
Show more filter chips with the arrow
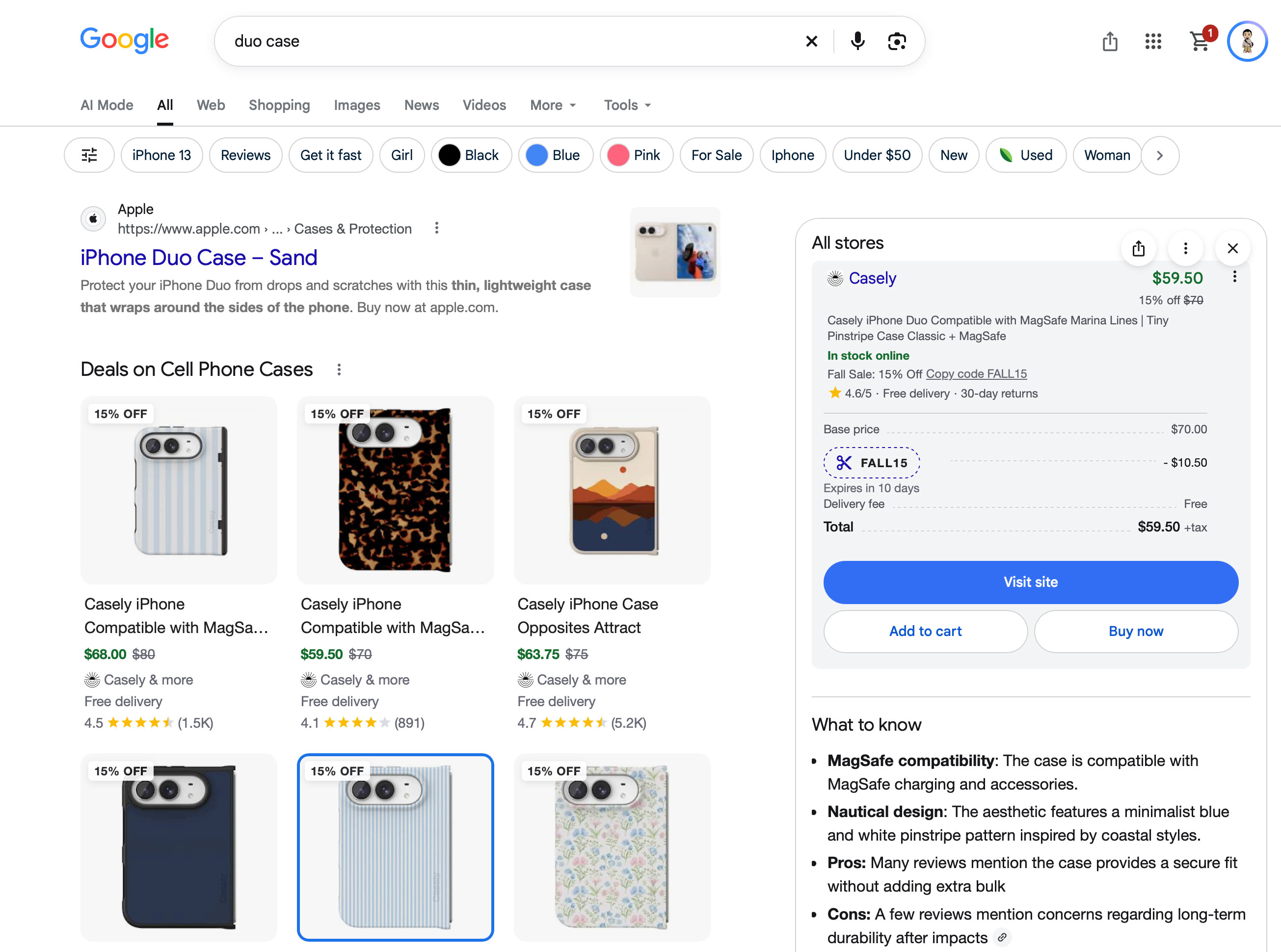click(1160, 155)
